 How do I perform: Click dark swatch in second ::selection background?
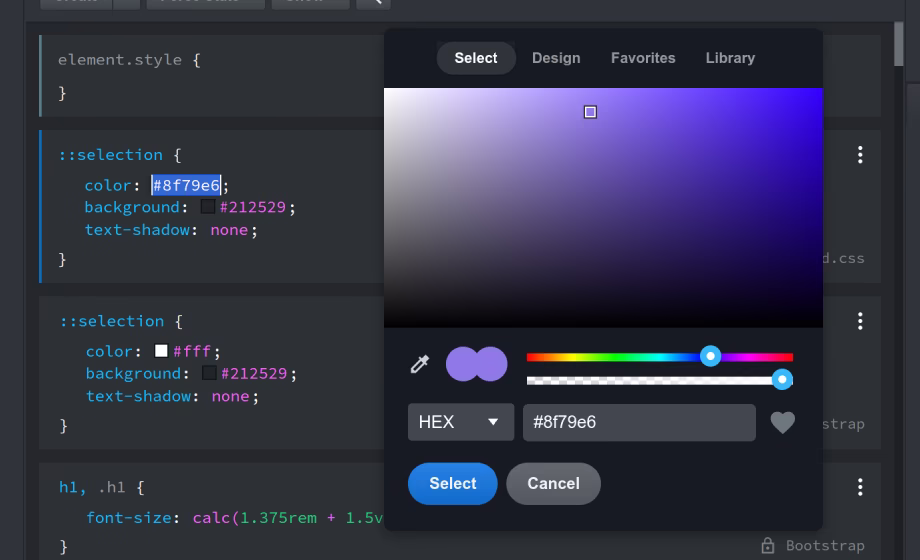pos(209,373)
